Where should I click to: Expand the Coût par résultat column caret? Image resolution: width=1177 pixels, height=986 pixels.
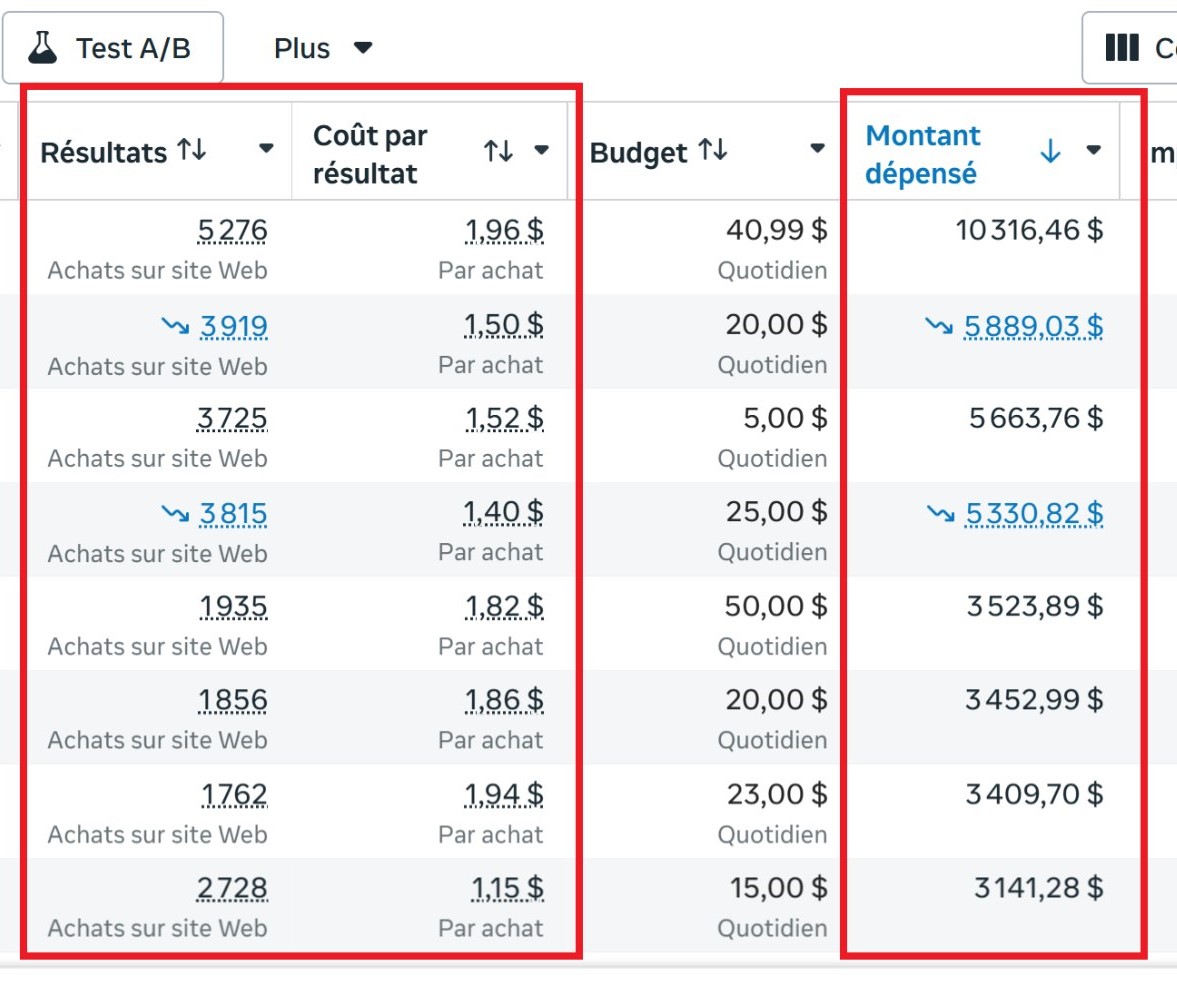[x=541, y=149]
